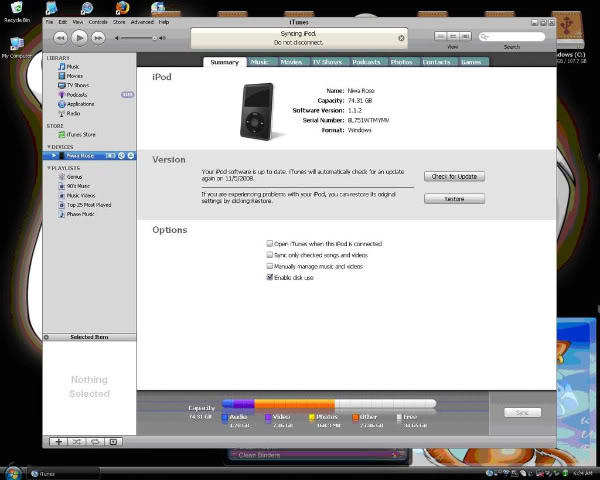The image size is (600, 480).
Task: Eject the Niwa Rose iPod
Action: 131,155
